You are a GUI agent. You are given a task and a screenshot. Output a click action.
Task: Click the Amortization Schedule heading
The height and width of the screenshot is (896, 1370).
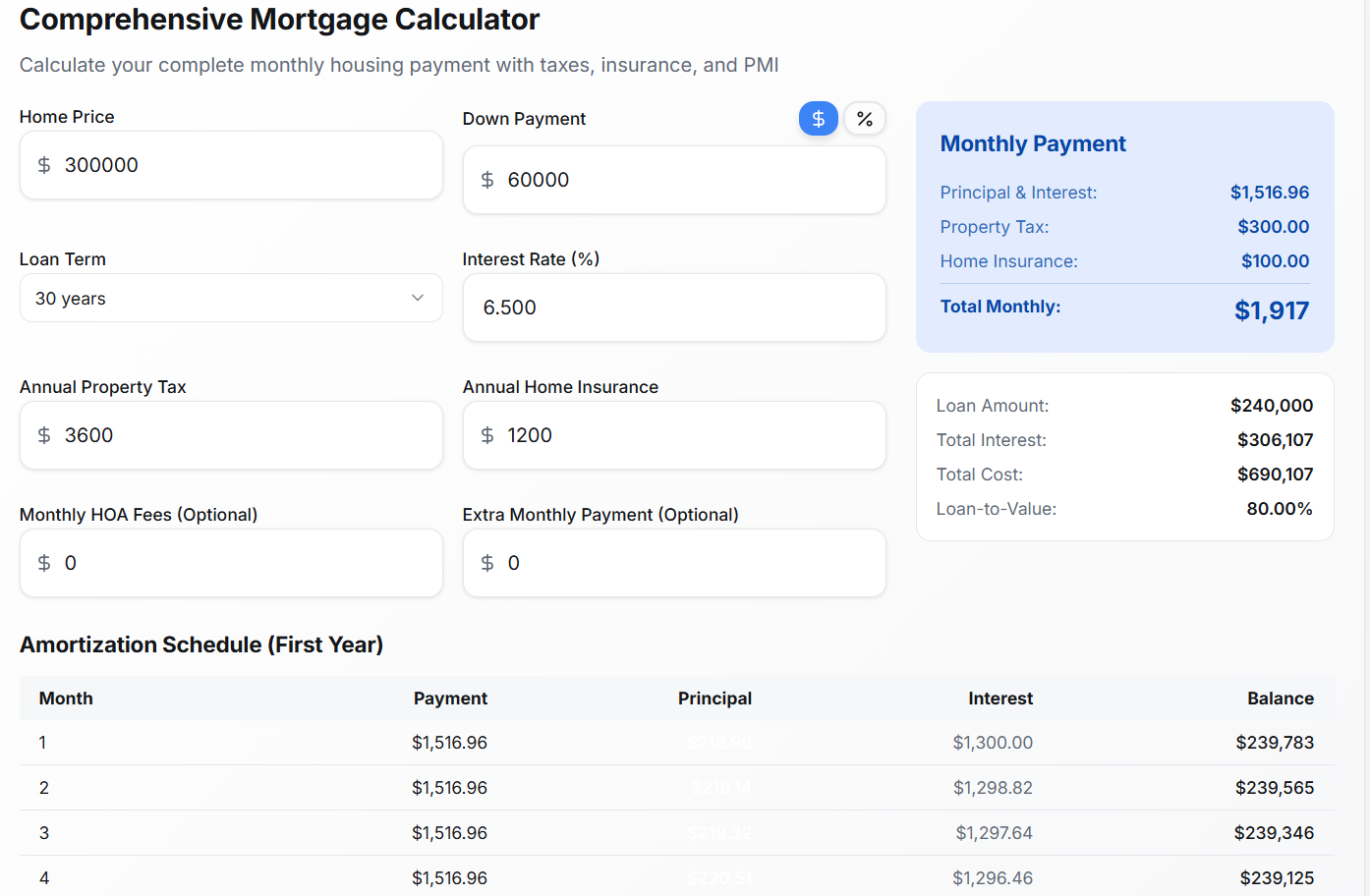point(201,644)
